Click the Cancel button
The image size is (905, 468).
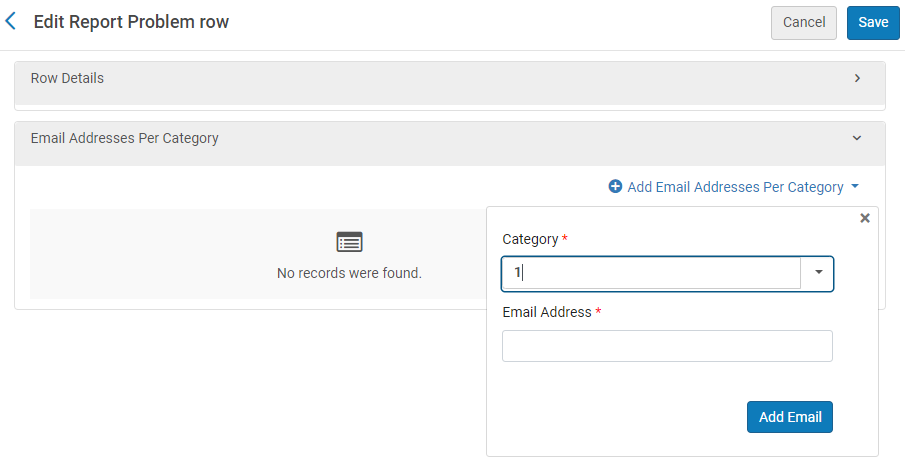tap(803, 23)
